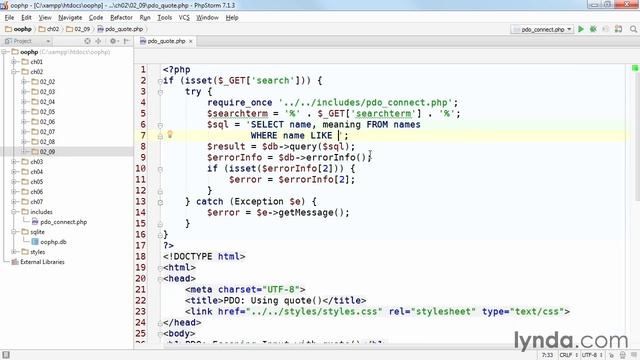Click the 7:33 cursor position indicator
The height and width of the screenshot is (360, 640).
(x=547, y=355)
